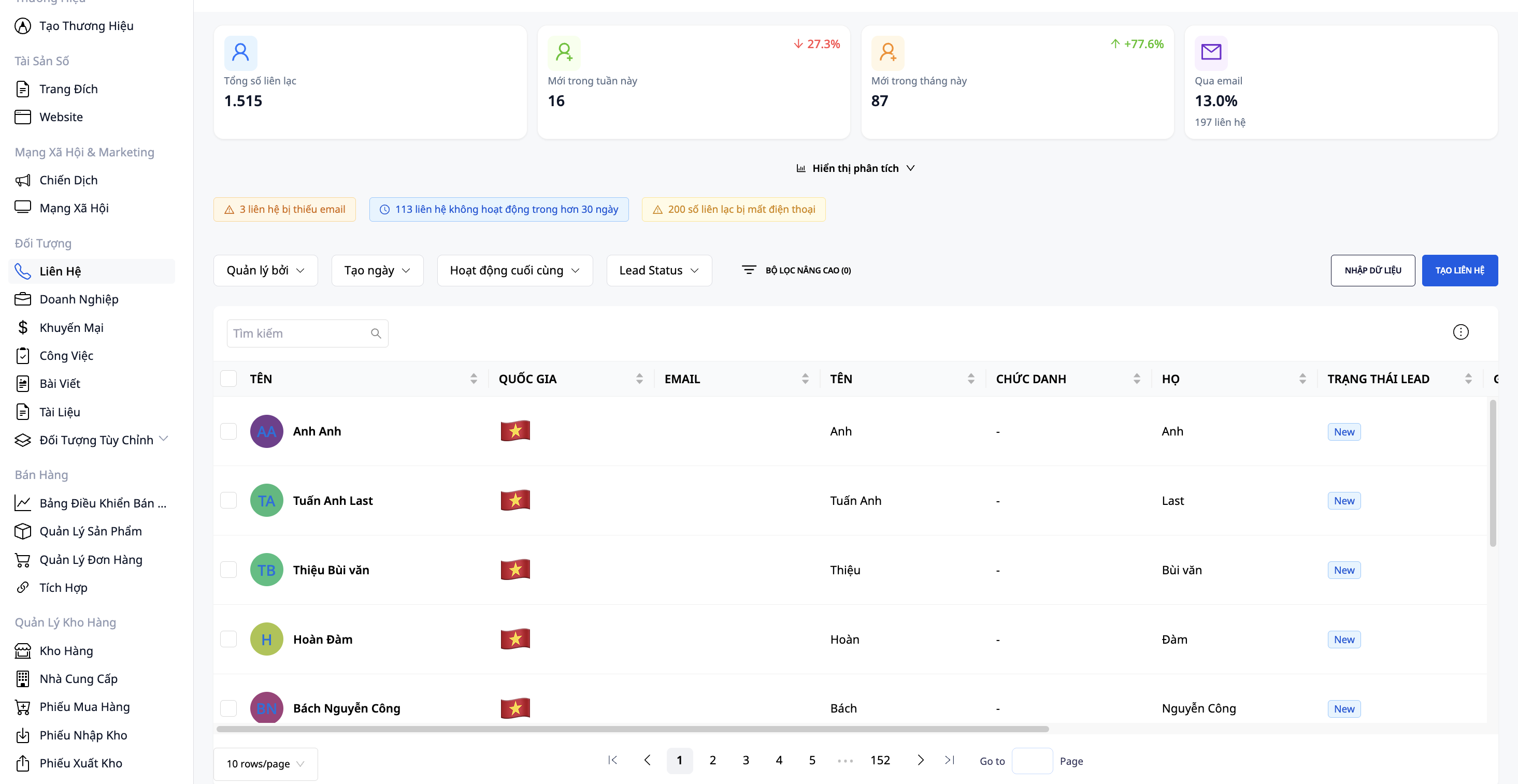Expand the Hiển thị phân tích analytics panel

(855, 168)
